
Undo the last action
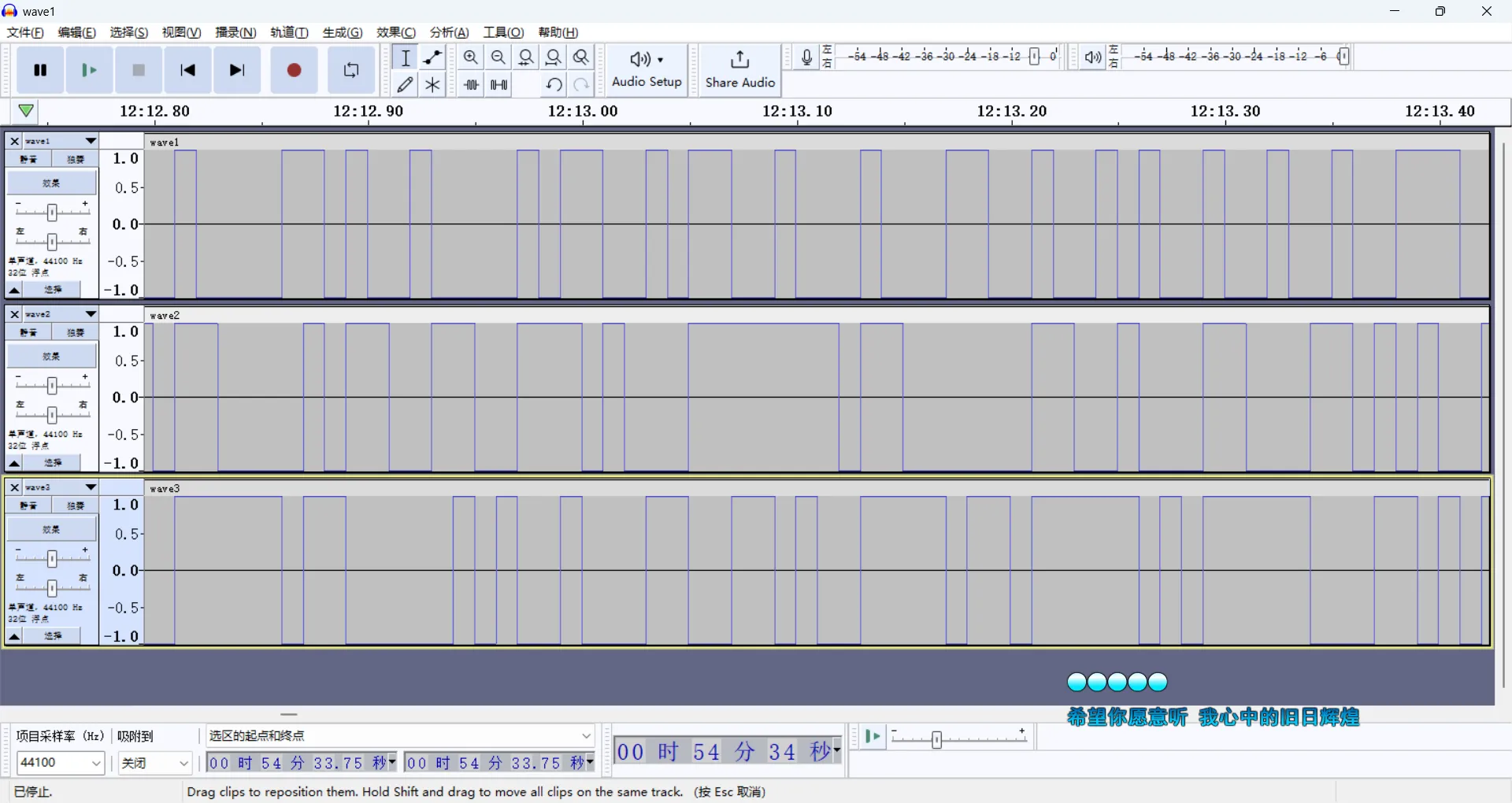point(554,84)
